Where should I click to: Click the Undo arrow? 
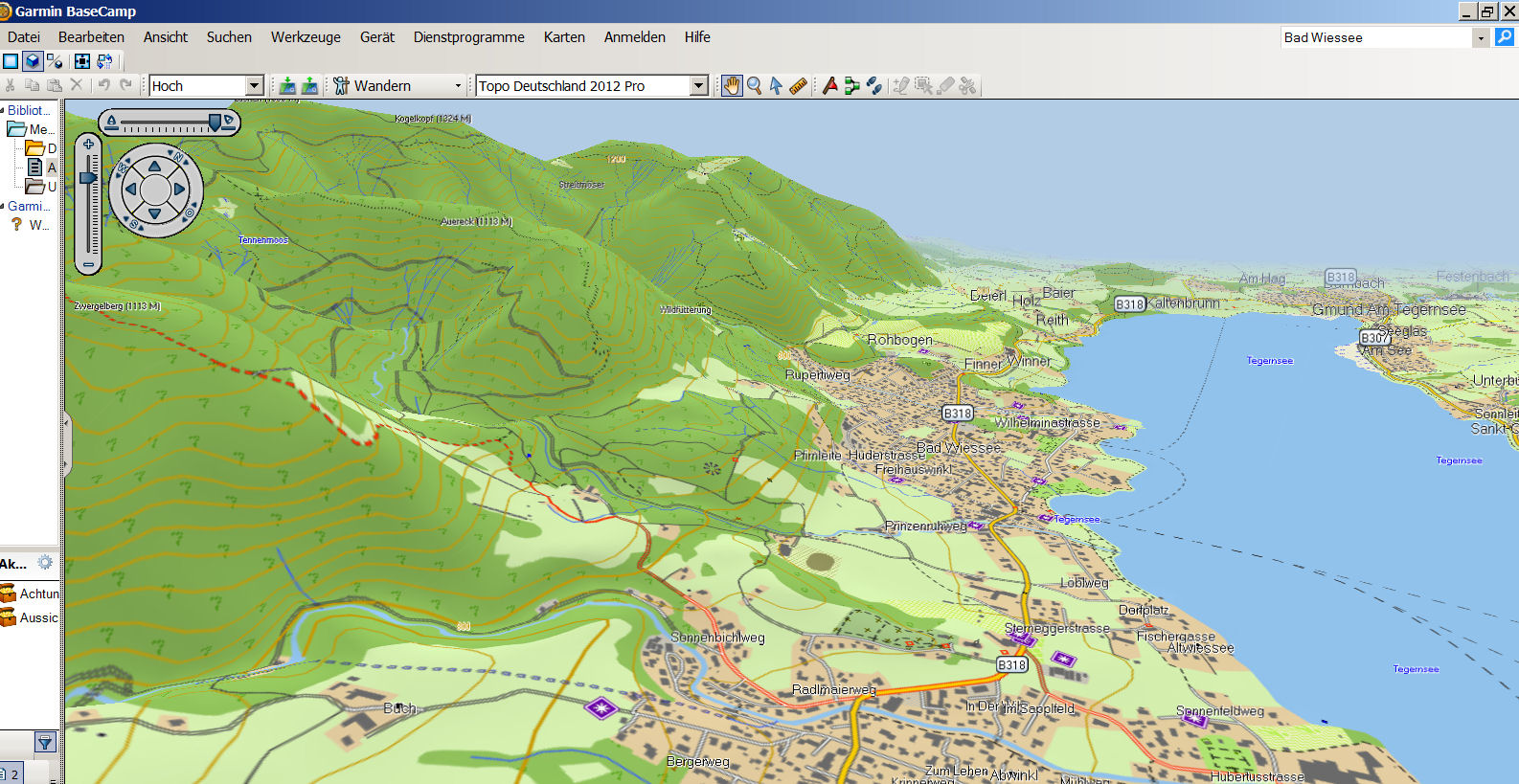point(104,85)
